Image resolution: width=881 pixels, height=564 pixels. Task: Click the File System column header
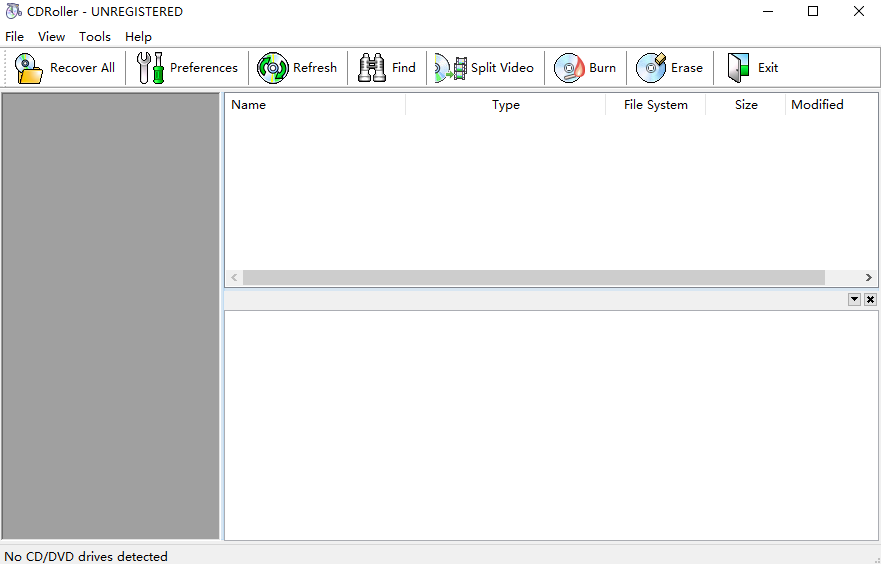click(655, 105)
